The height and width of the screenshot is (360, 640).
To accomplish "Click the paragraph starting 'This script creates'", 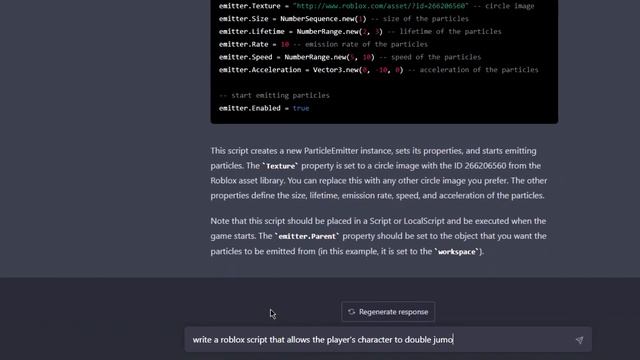I will (379, 173).
